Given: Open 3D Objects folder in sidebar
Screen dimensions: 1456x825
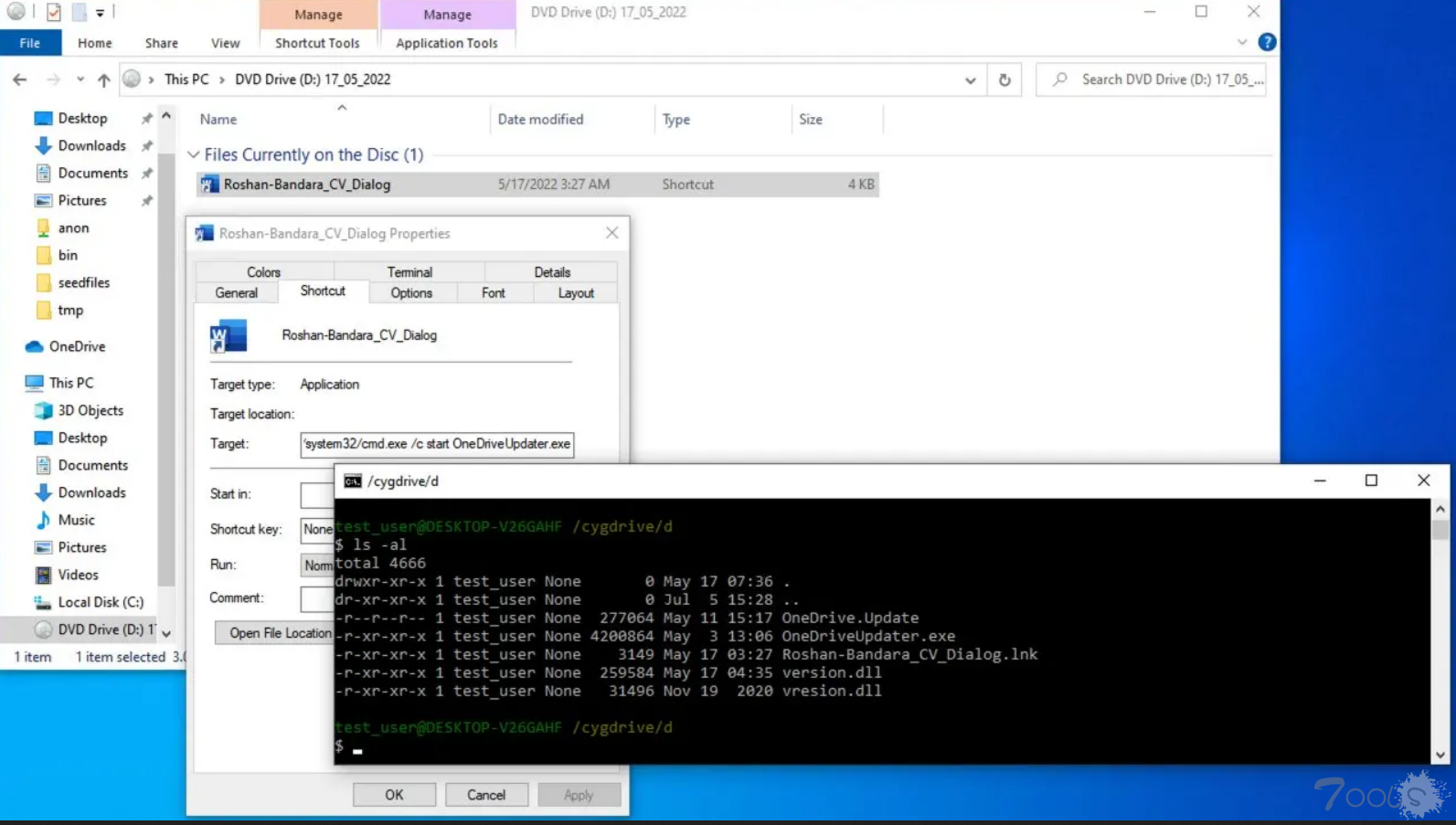Looking at the screenshot, I should (90, 410).
